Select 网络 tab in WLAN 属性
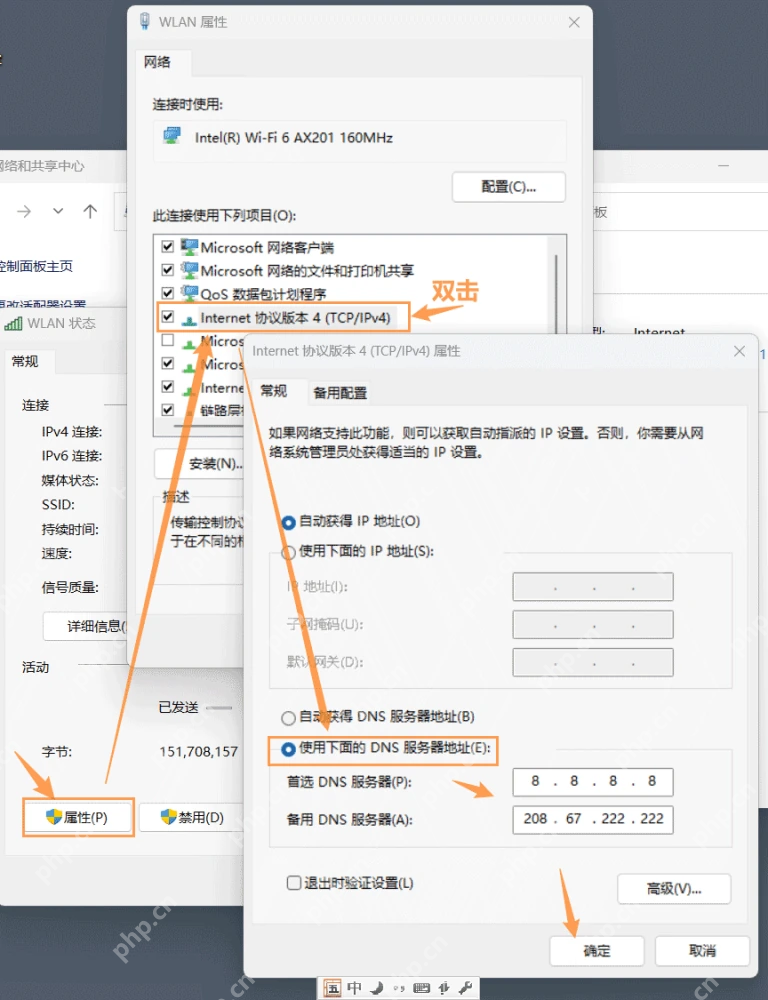This screenshot has width=768, height=1000. [x=157, y=62]
